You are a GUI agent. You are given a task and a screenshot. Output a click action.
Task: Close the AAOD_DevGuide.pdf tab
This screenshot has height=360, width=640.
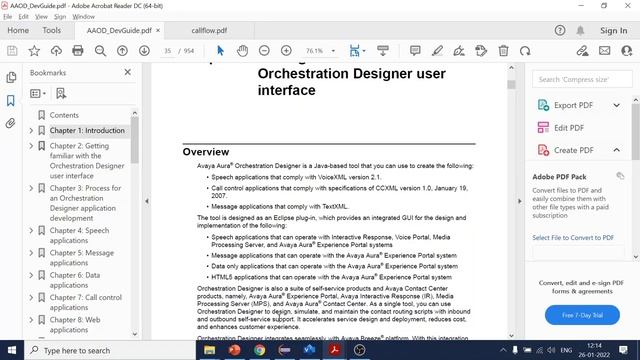(158, 31)
